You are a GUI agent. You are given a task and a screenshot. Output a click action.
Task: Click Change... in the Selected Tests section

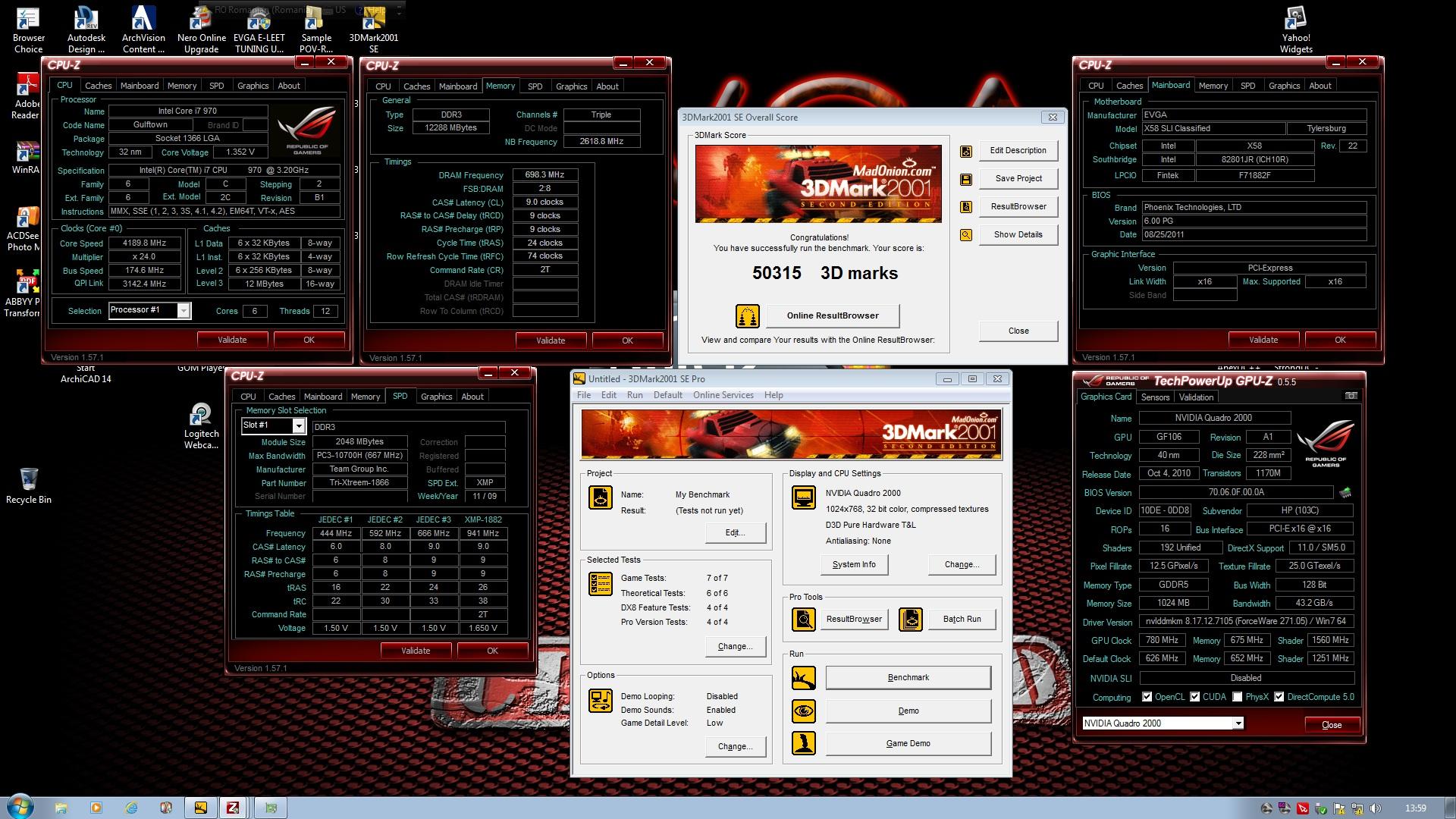735,647
